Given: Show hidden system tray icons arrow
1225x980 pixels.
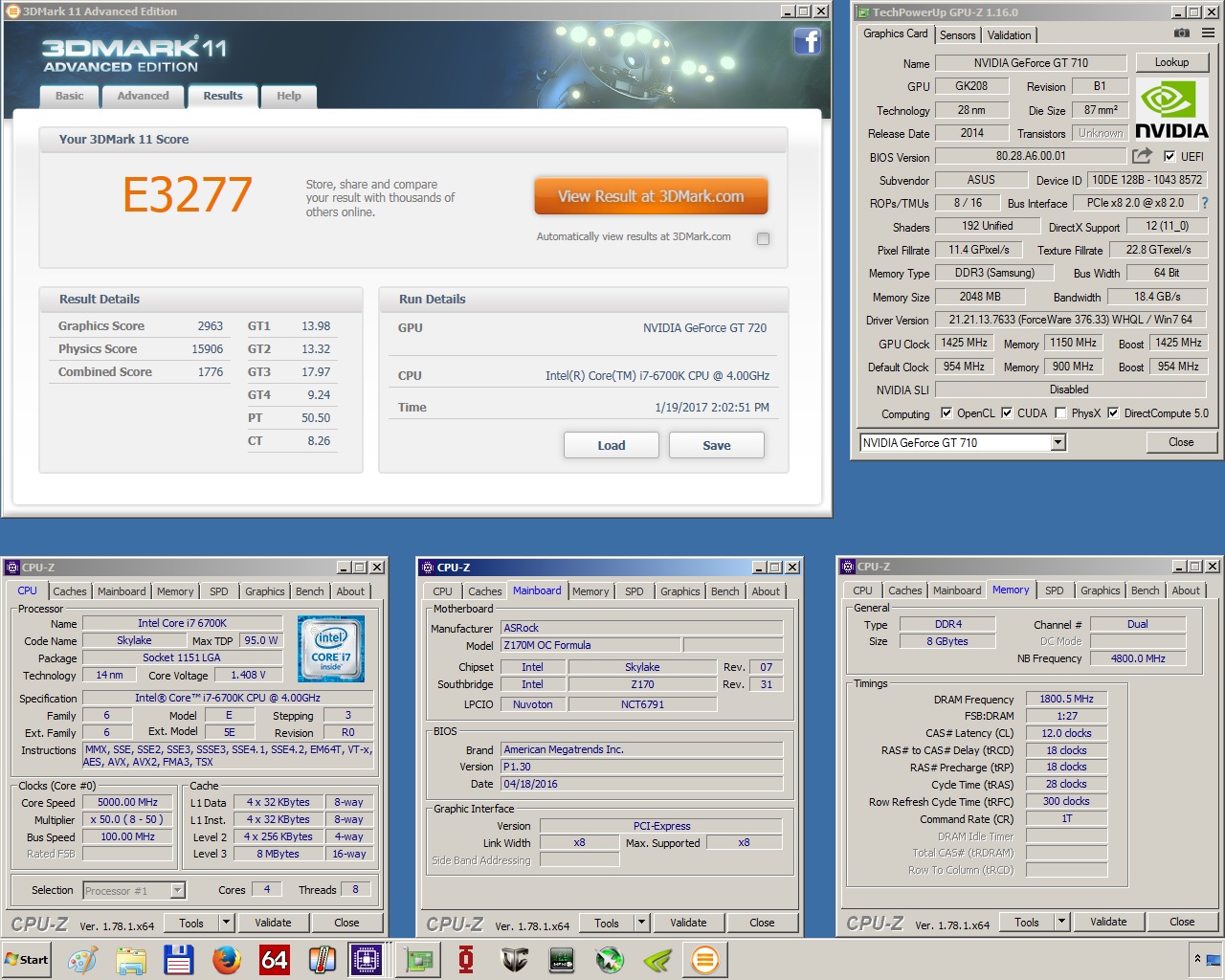Looking at the screenshot, I should click(x=1196, y=958).
